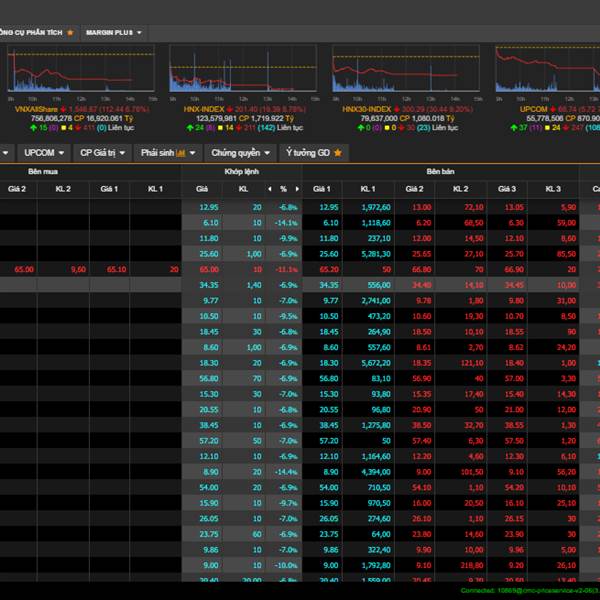This screenshot has width=600, height=600.
Task: Click the Giá 2 header under Bên mua
Action: [x=17, y=189]
